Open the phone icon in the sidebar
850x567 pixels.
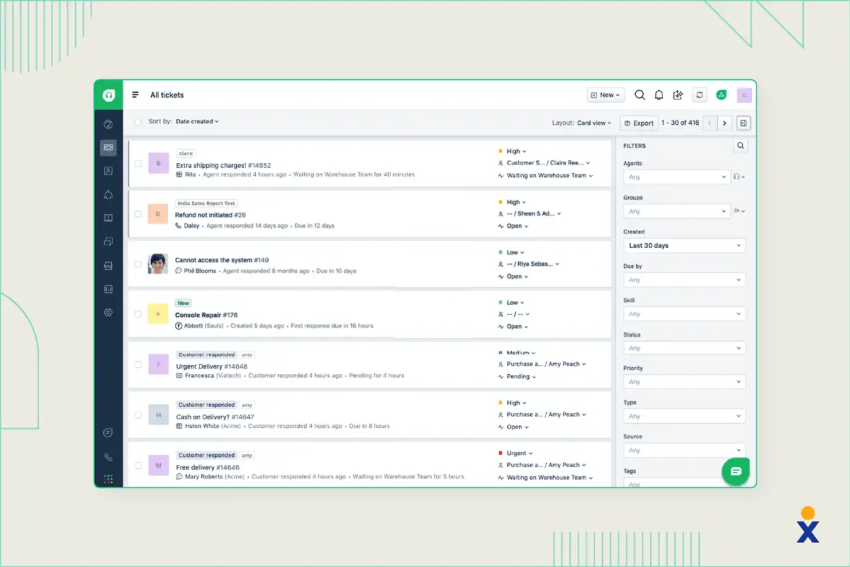pos(108,457)
